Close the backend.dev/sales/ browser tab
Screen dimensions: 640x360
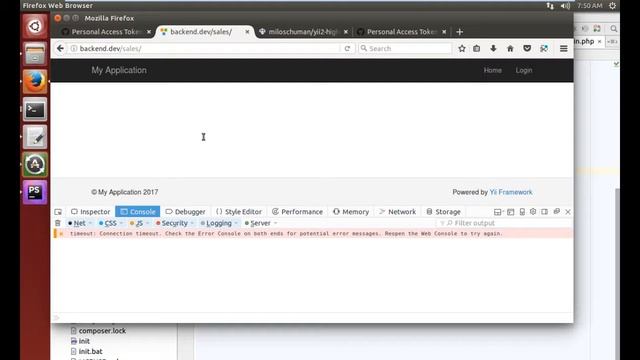[247, 31]
